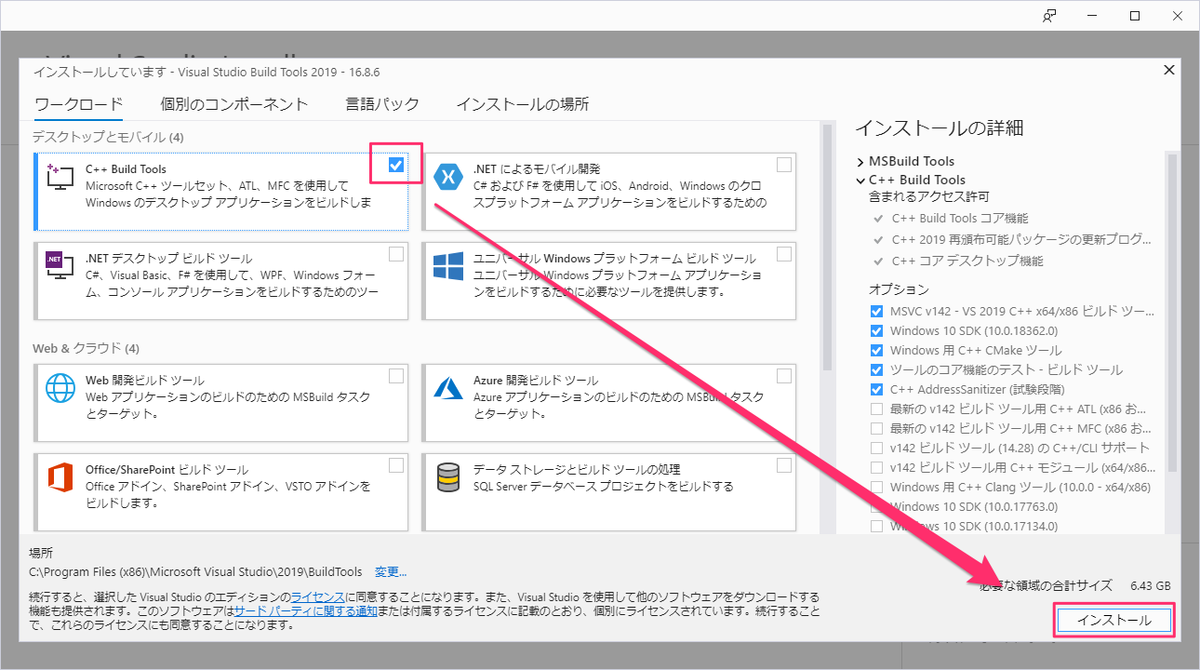Expand the MSBuild Tools details entry
1200x670 pixels.
(x=861, y=160)
